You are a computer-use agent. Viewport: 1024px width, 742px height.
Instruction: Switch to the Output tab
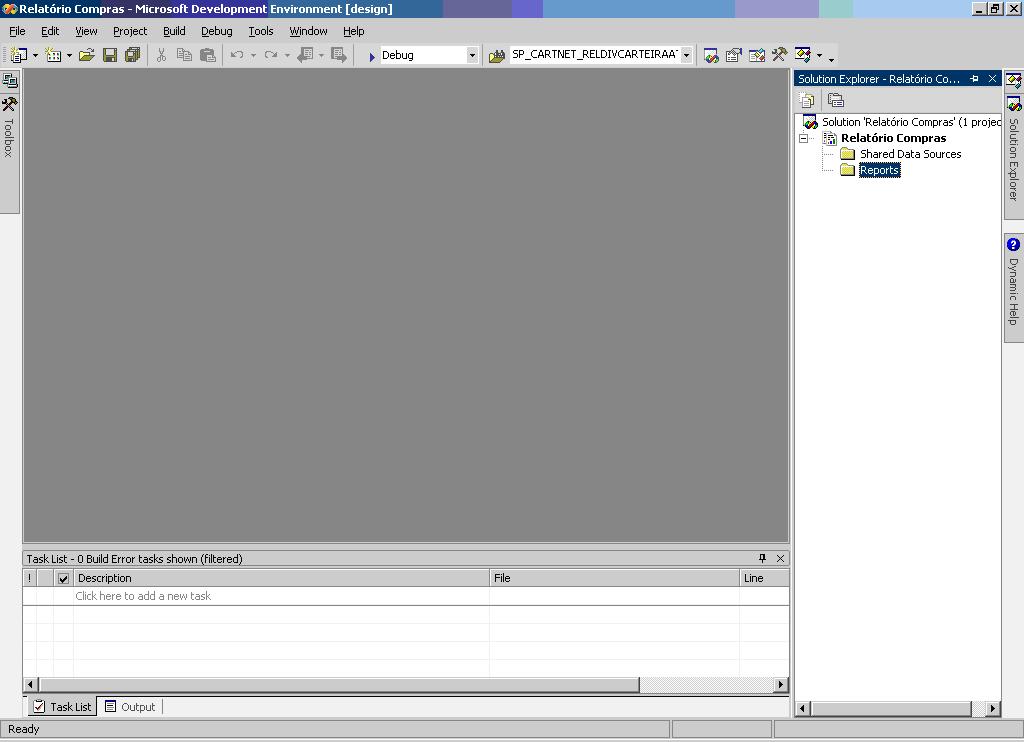(x=130, y=707)
